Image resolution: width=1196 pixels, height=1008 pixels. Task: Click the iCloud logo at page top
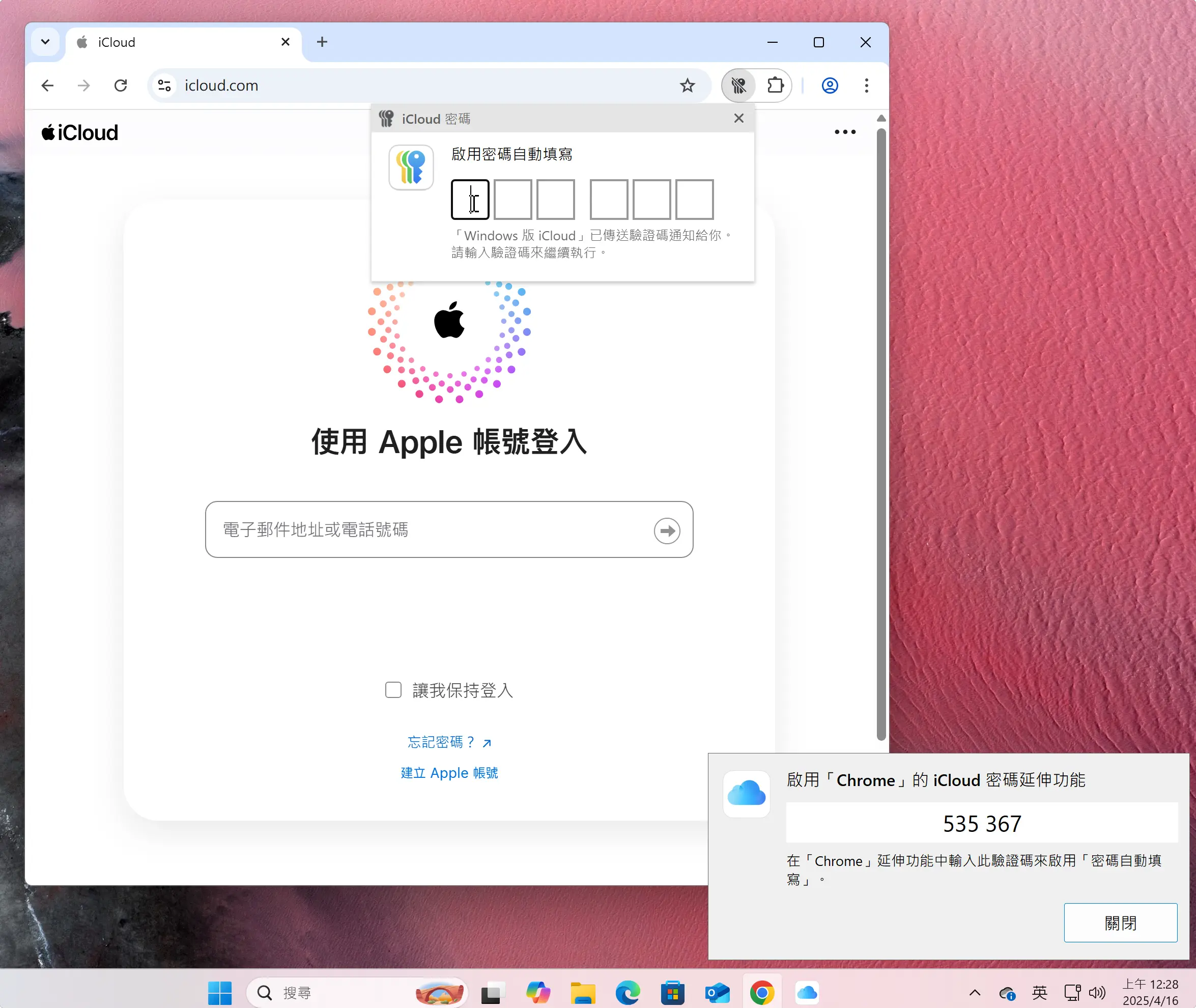click(80, 132)
